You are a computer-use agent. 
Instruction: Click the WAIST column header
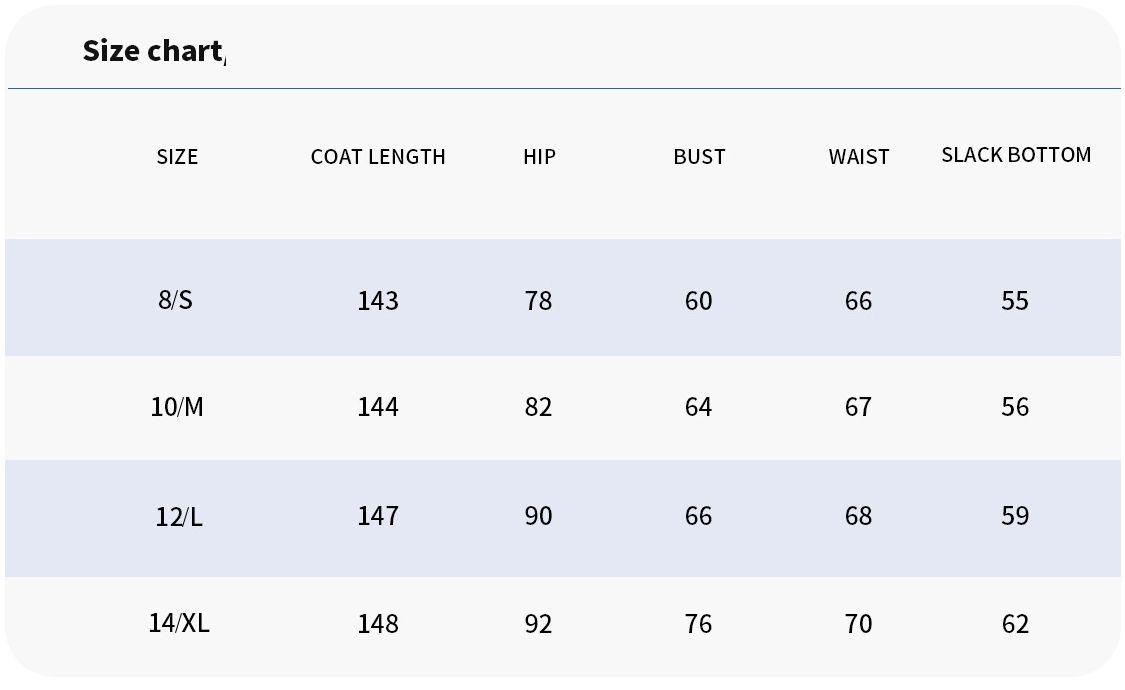858,157
